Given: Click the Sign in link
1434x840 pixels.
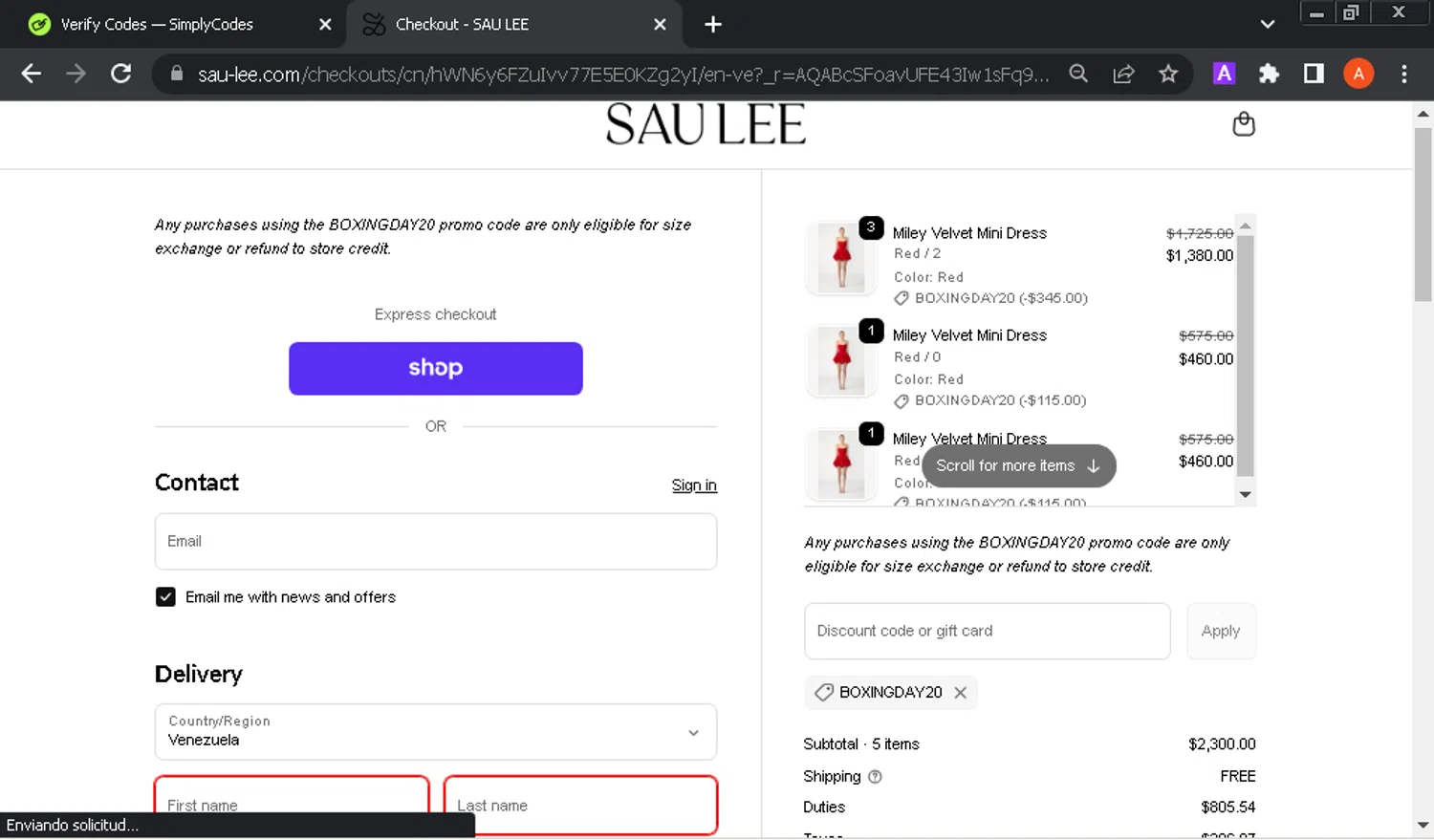Looking at the screenshot, I should (694, 485).
